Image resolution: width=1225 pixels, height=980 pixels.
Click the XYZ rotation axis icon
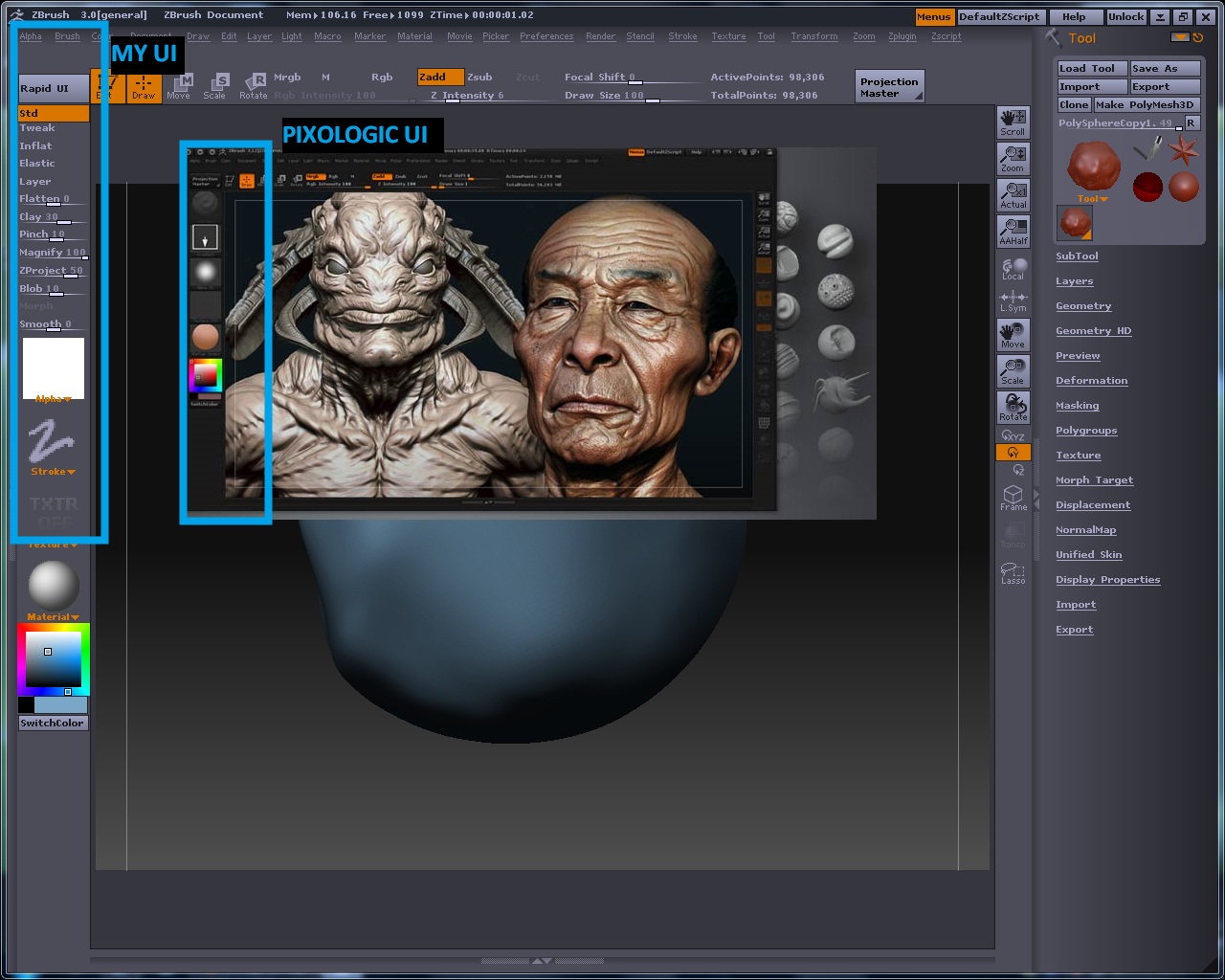pos(1013,435)
